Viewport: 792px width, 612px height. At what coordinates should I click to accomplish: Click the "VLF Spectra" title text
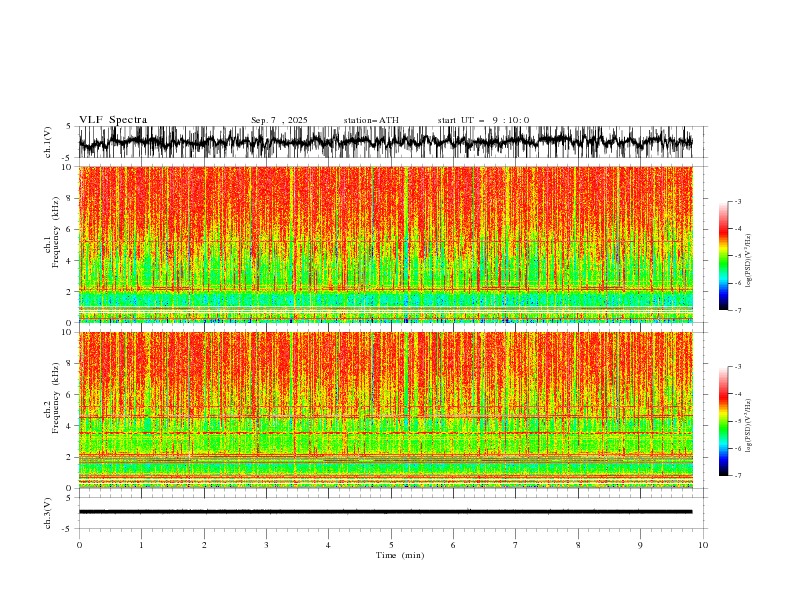point(113,120)
